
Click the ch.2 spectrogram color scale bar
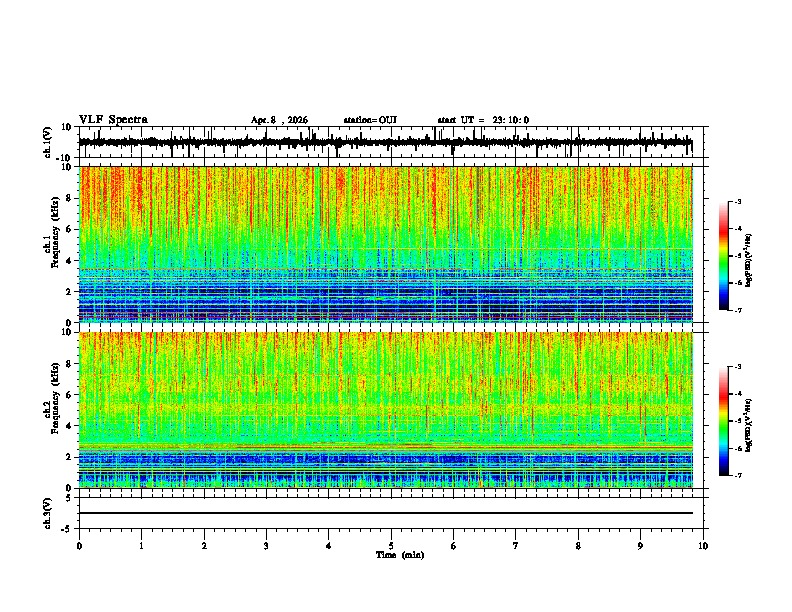click(x=723, y=421)
